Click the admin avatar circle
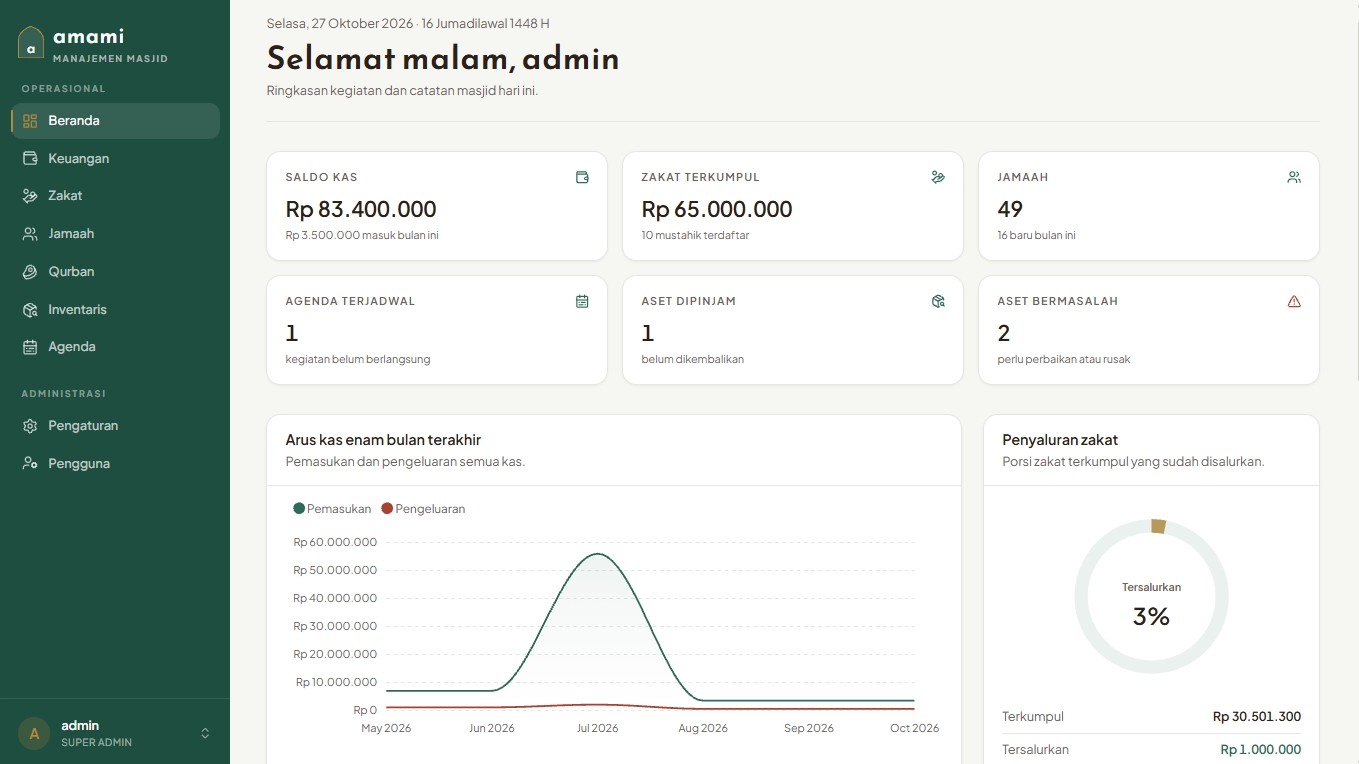This screenshot has width=1359, height=764. (34, 733)
